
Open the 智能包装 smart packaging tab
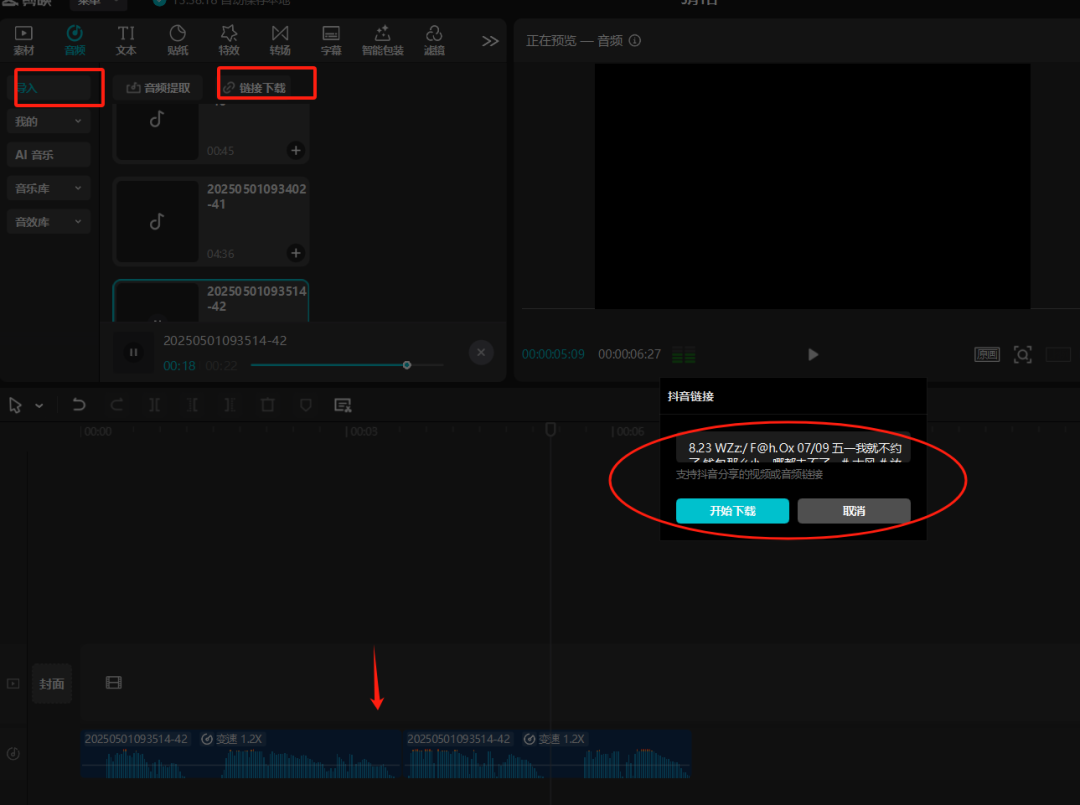pyautogui.click(x=382, y=41)
